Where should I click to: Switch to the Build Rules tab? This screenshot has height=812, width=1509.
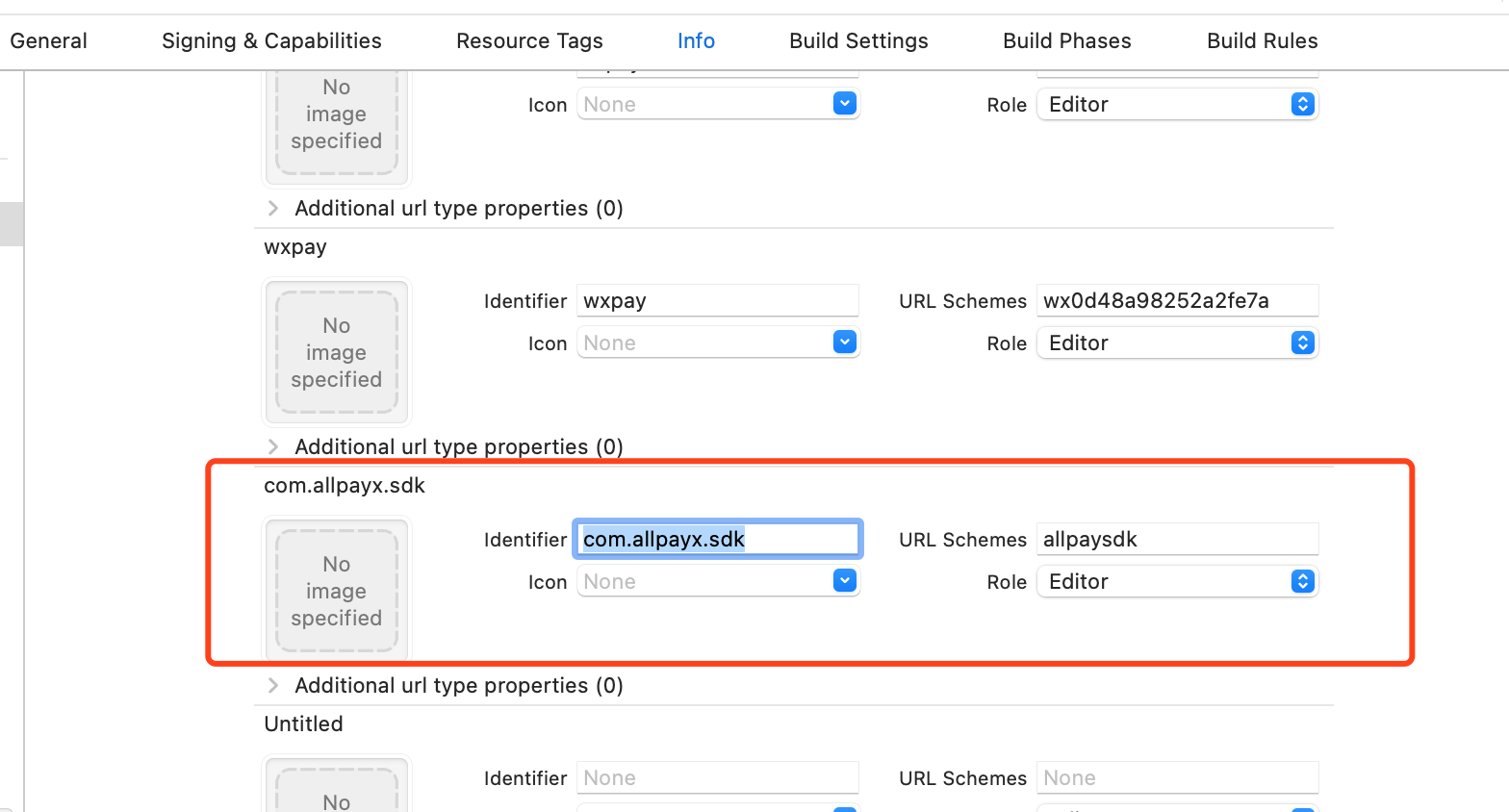[x=1262, y=41]
